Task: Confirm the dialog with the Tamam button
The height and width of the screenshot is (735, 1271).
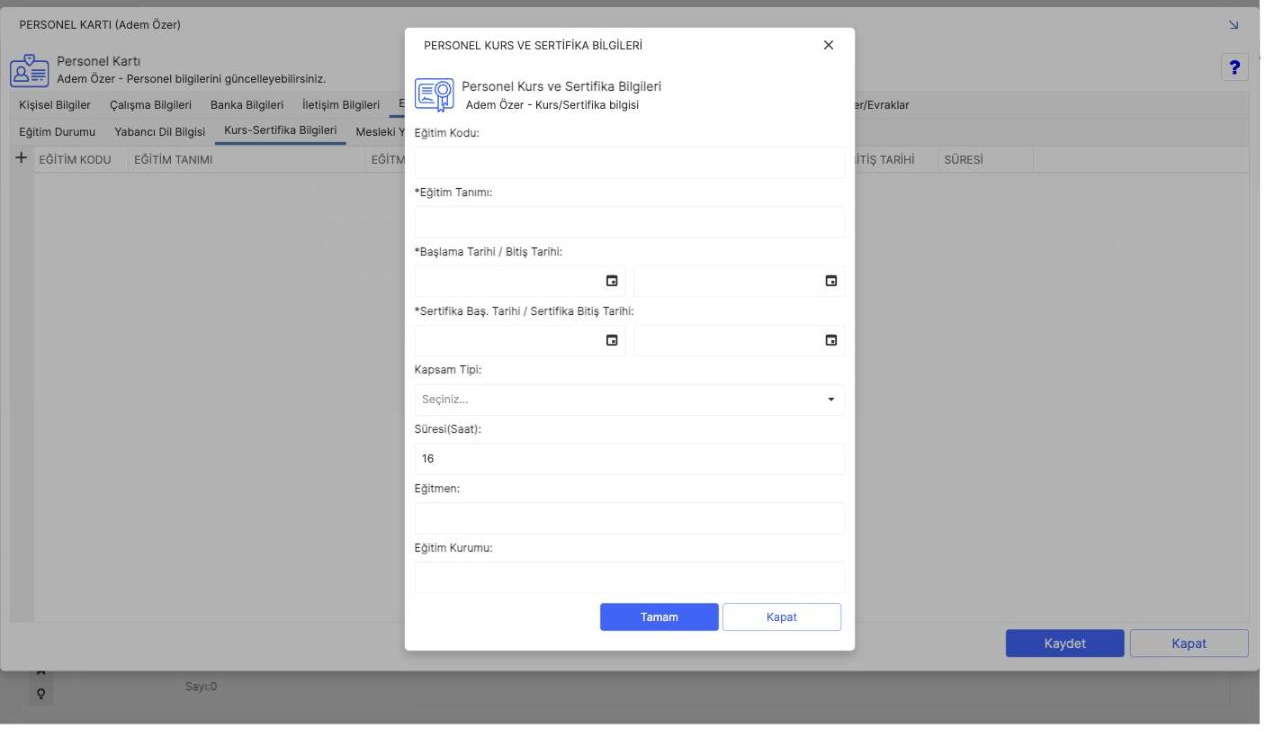Action: [659, 617]
